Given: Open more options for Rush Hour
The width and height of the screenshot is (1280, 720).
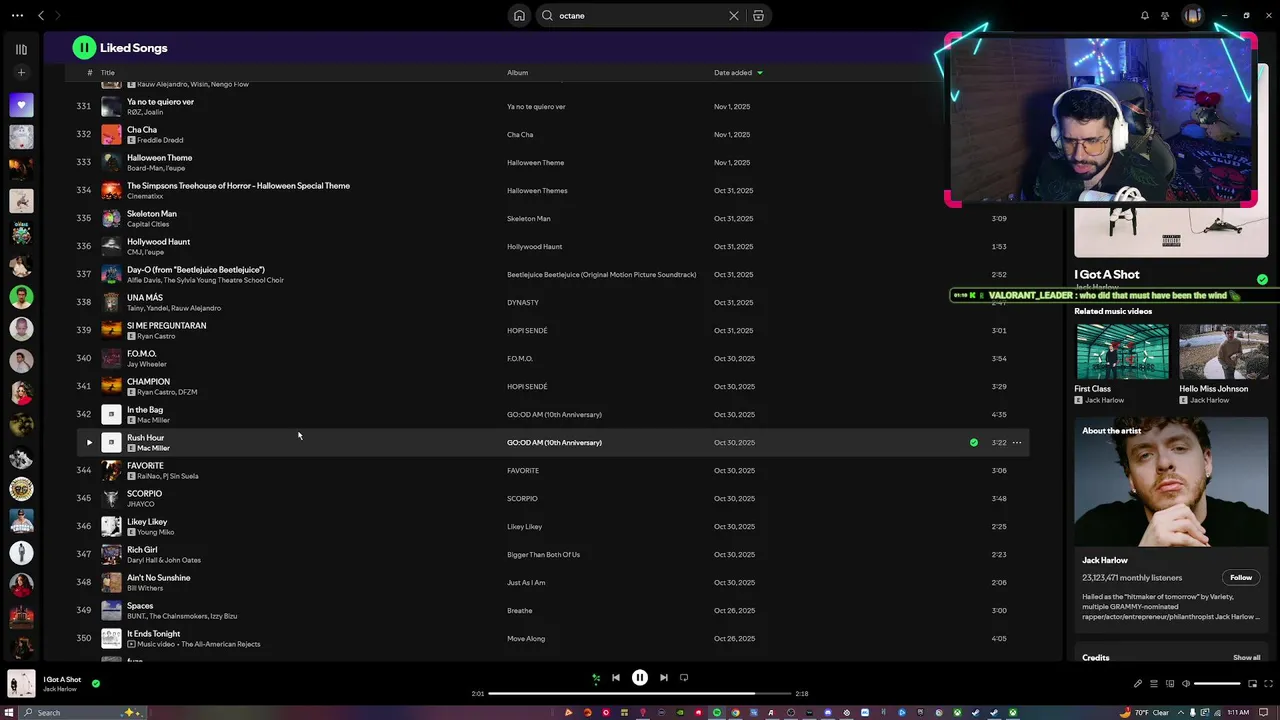Looking at the screenshot, I should (1017, 442).
